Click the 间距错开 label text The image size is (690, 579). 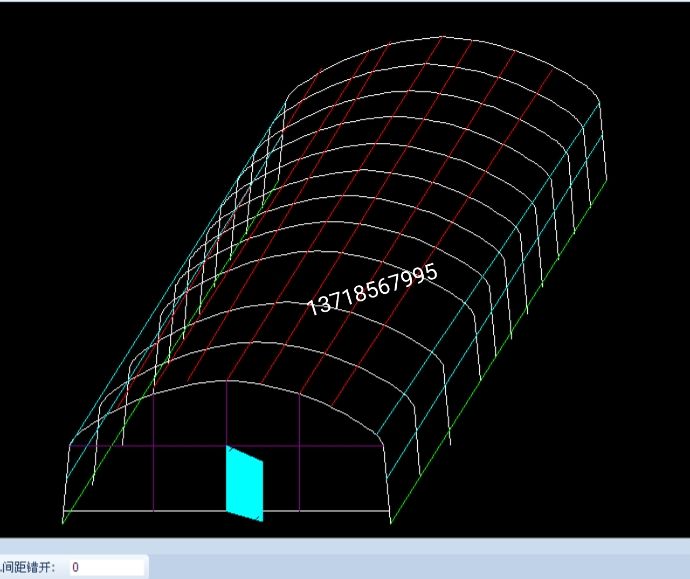(28, 567)
